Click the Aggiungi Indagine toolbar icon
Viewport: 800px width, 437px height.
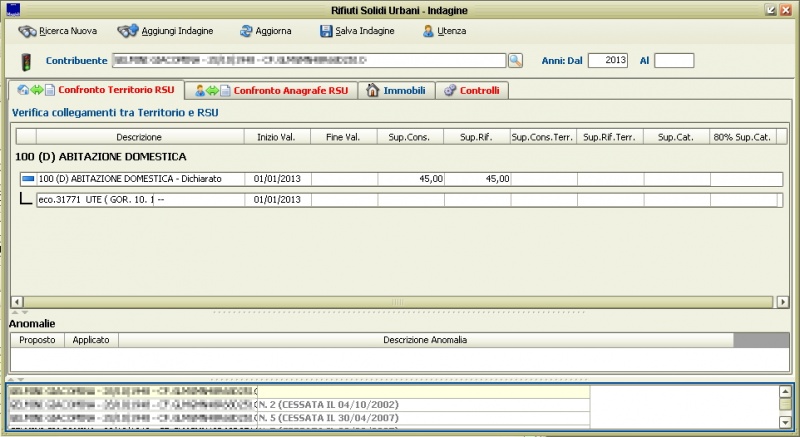click(127, 31)
